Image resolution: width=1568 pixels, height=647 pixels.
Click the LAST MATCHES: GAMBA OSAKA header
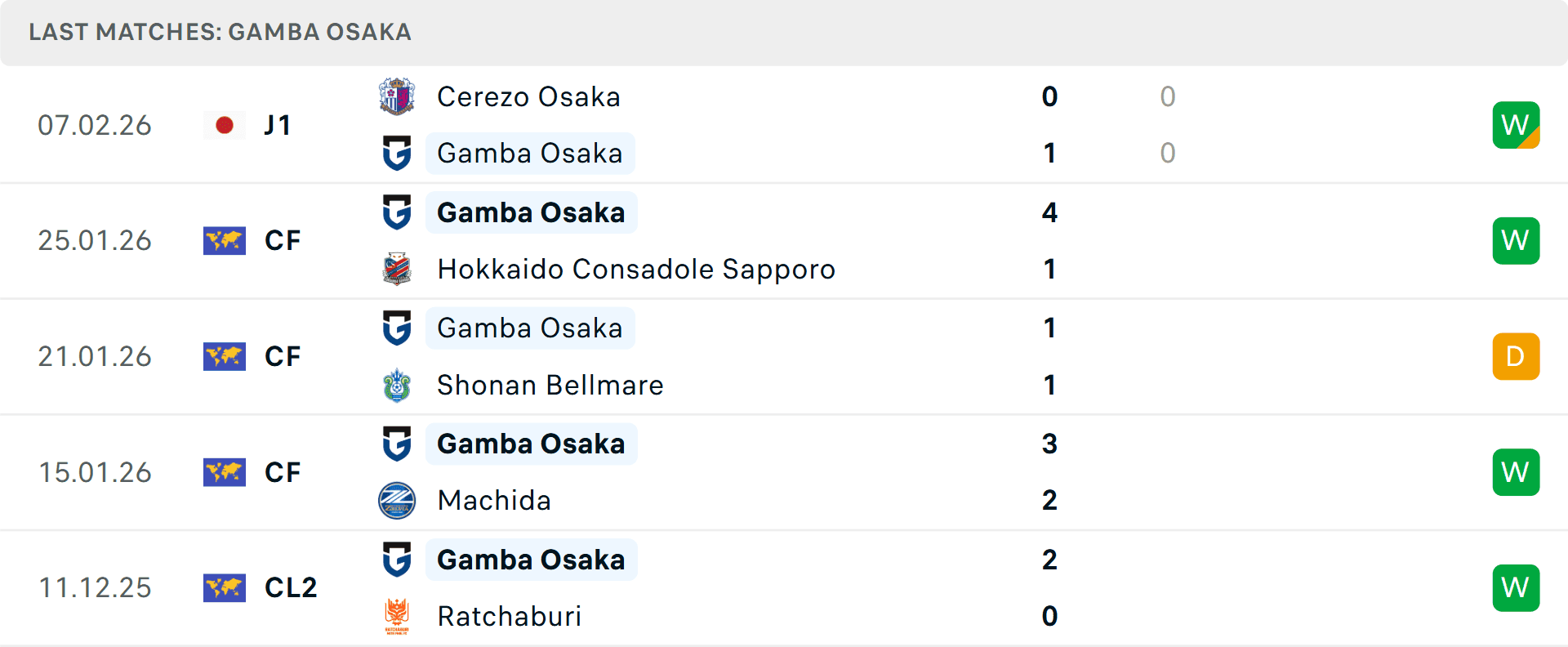coord(219,33)
